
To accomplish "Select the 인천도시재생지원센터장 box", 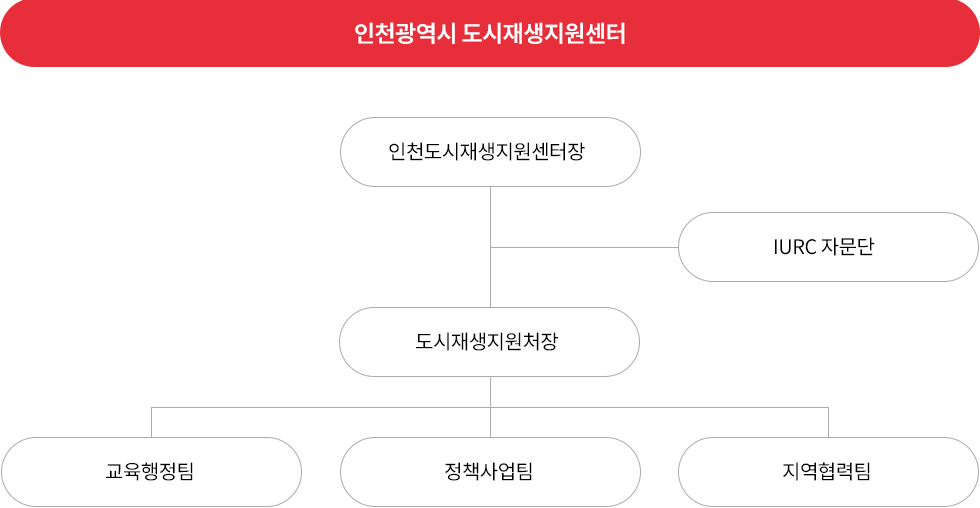I will [x=490, y=152].
